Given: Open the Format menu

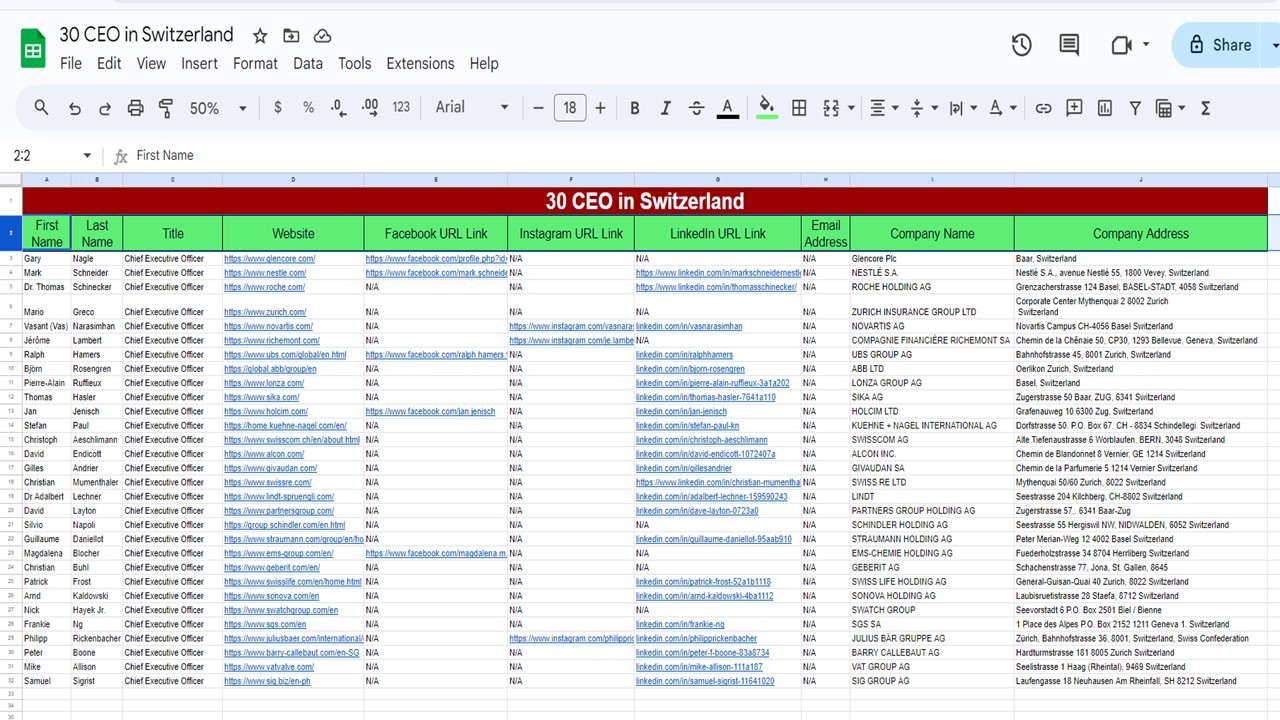Looking at the screenshot, I should click(x=255, y=63).
